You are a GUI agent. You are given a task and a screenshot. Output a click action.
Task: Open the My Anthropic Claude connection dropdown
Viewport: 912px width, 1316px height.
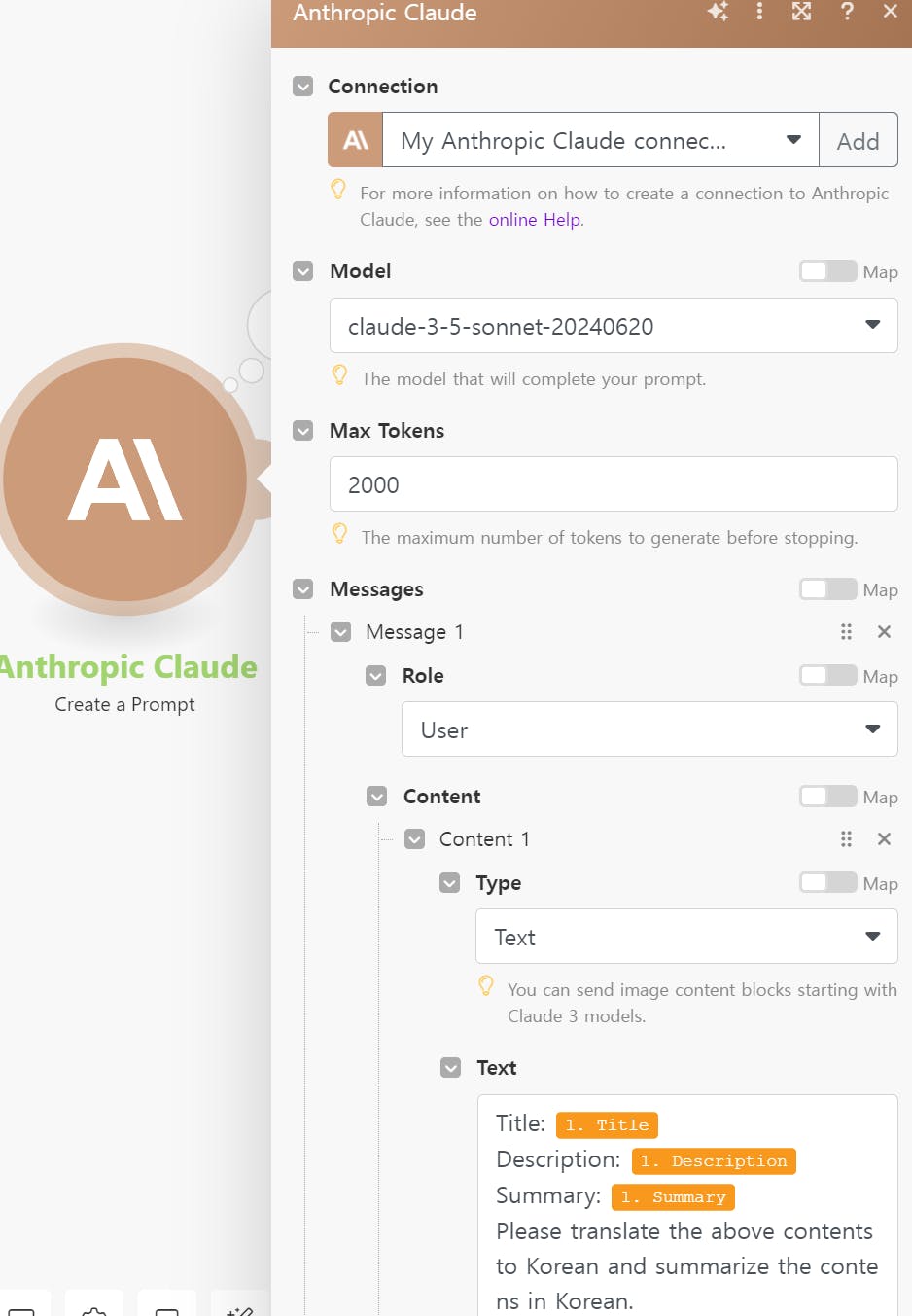[x=601, y=140]
